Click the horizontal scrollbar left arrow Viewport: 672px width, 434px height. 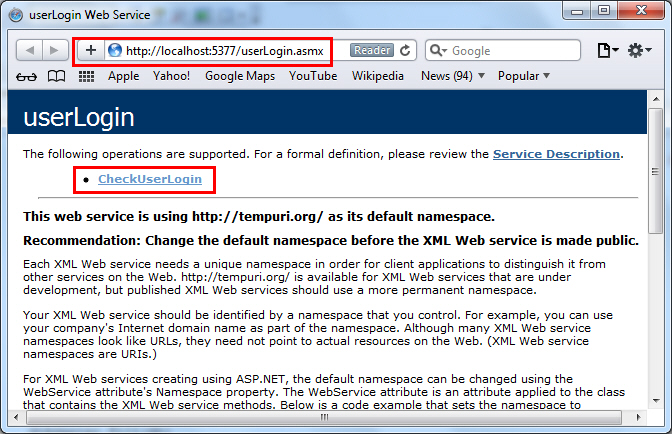tap(16, 417)
